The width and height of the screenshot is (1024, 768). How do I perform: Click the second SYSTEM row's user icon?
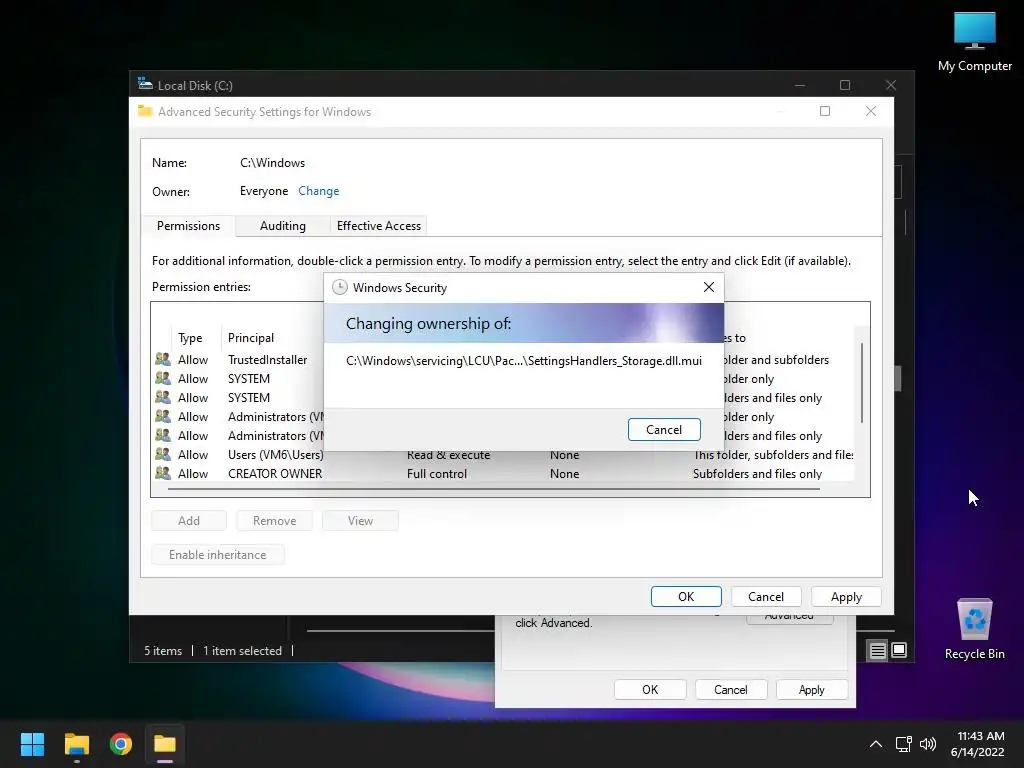pyautogui.click(x=163, y=397)
